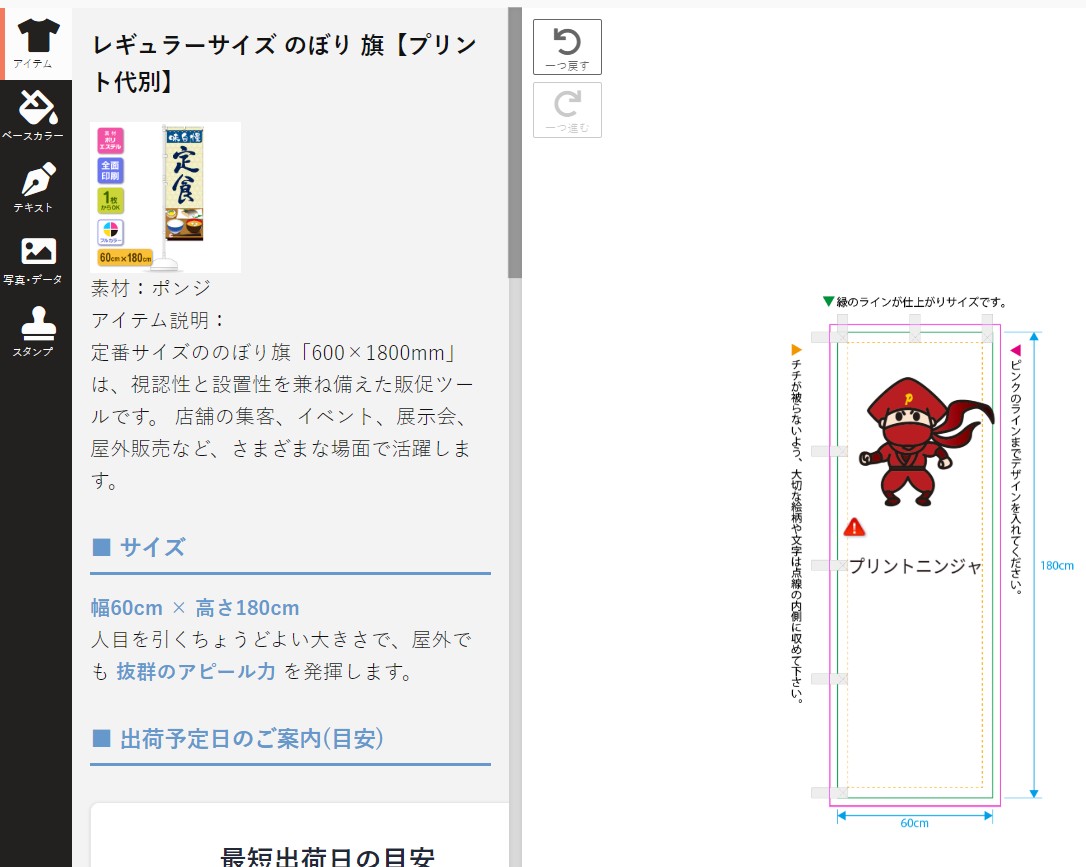The image size is (1086, 867).
Task: Click the nobori flag product thumbnail
Action: pos(166,197)
